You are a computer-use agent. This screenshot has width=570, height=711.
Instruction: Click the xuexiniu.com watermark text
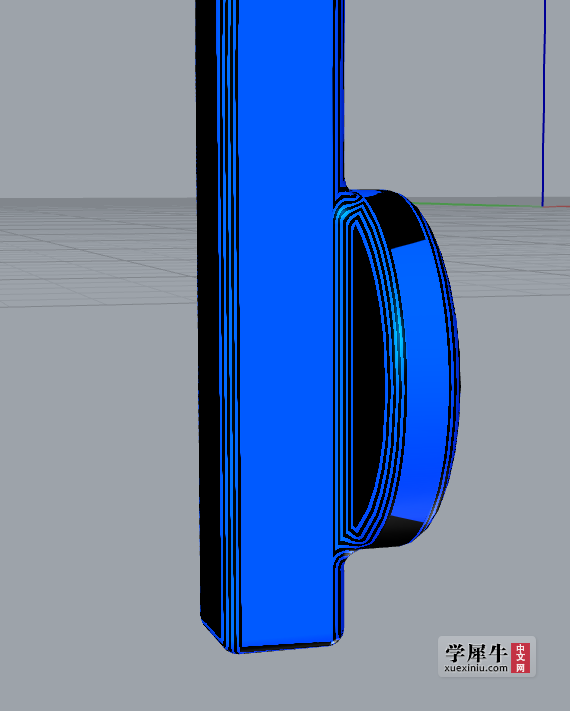476,668
